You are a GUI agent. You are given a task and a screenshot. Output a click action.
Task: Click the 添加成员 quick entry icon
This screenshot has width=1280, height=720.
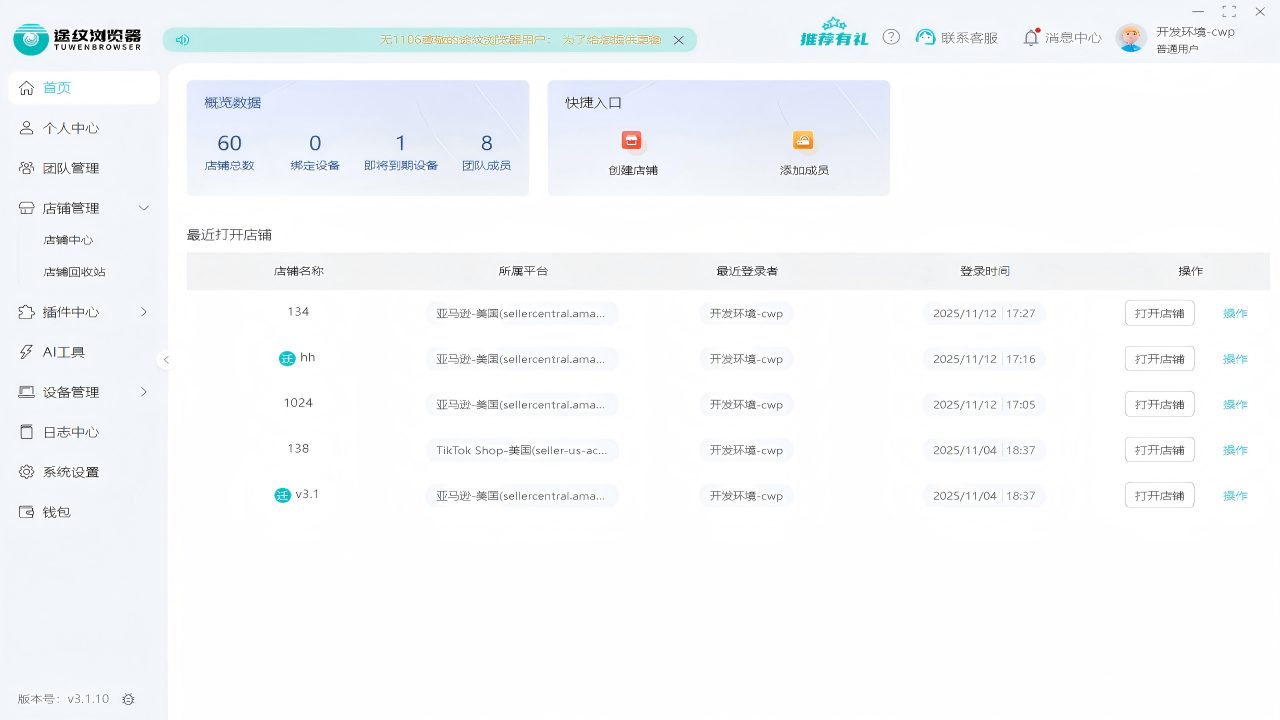click(x=803, y=140)
